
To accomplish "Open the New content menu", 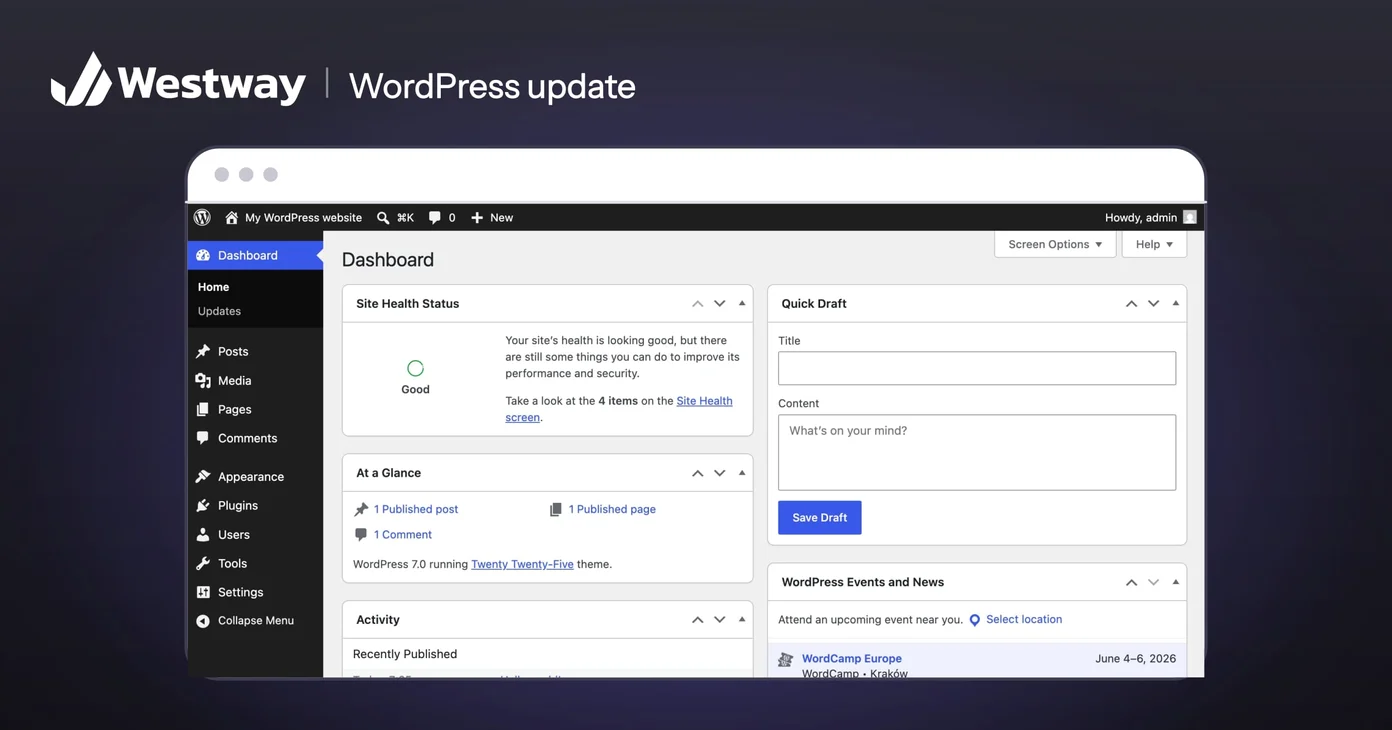I will (492, 217).
